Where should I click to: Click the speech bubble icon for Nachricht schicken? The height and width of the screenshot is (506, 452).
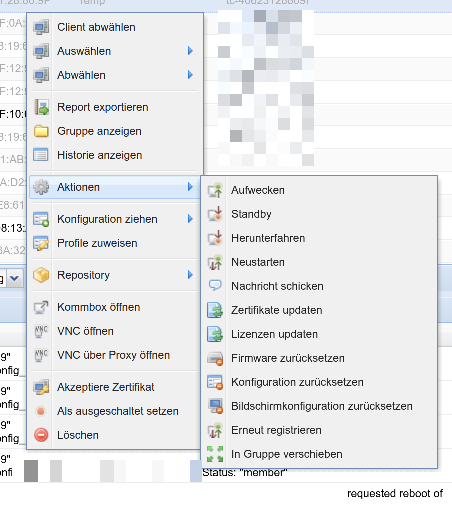tap(215, 285)
